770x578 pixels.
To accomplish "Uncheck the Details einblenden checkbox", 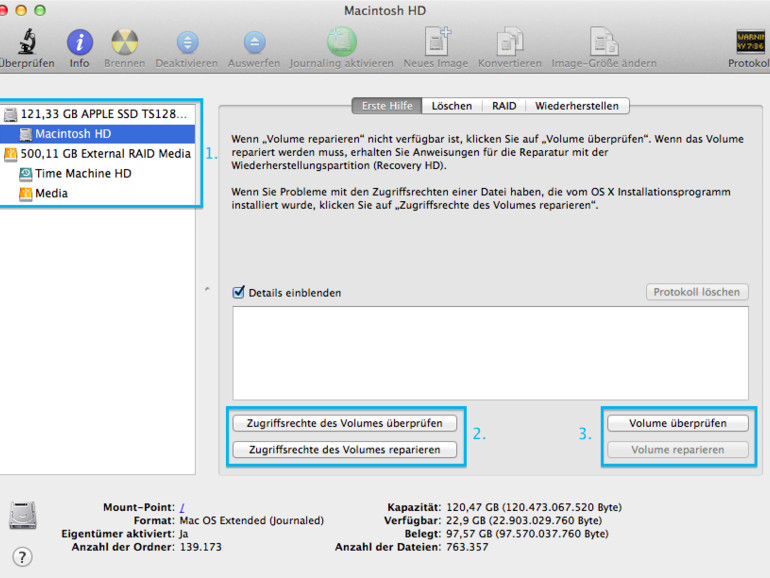I will (x=239, y=292).
